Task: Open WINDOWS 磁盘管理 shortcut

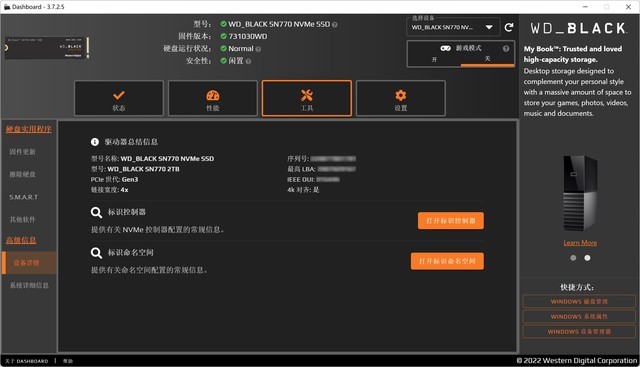Action: click(x=579, y=302)
